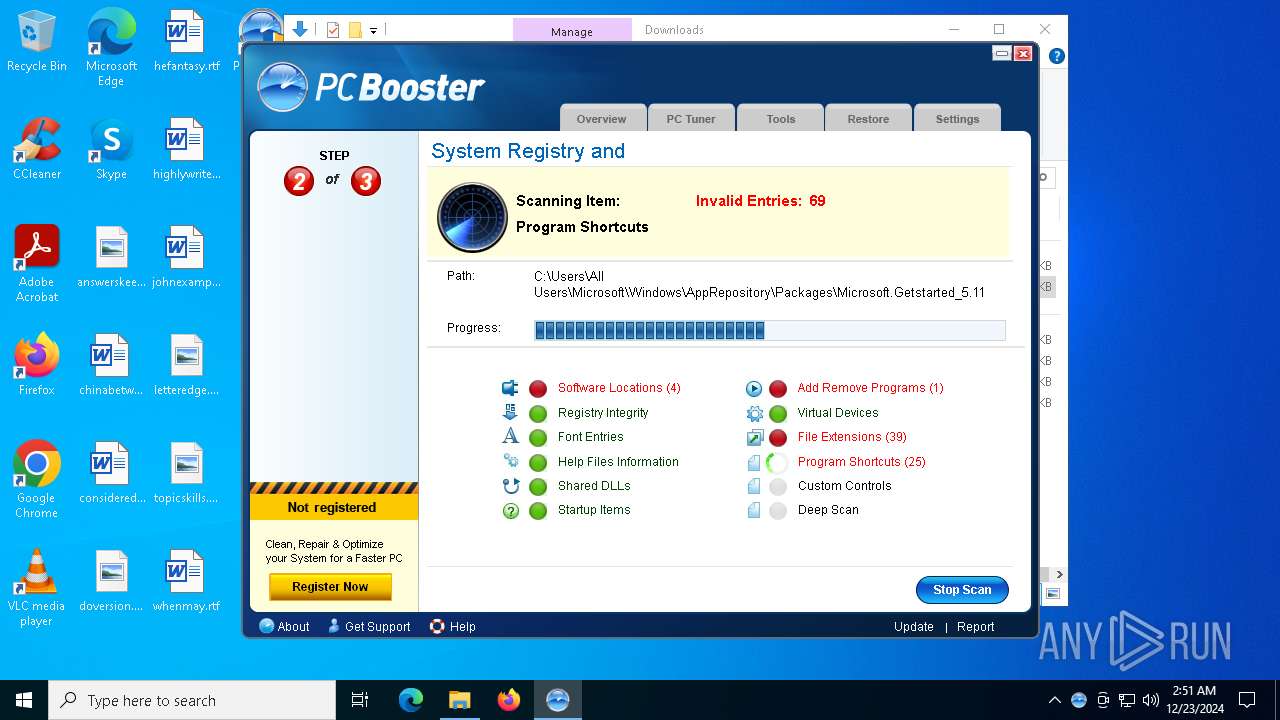The width and height of the screenshot is (1280, 720).
Task: Click the Invalid Entries: 69 counter
Action: (761, 201)
